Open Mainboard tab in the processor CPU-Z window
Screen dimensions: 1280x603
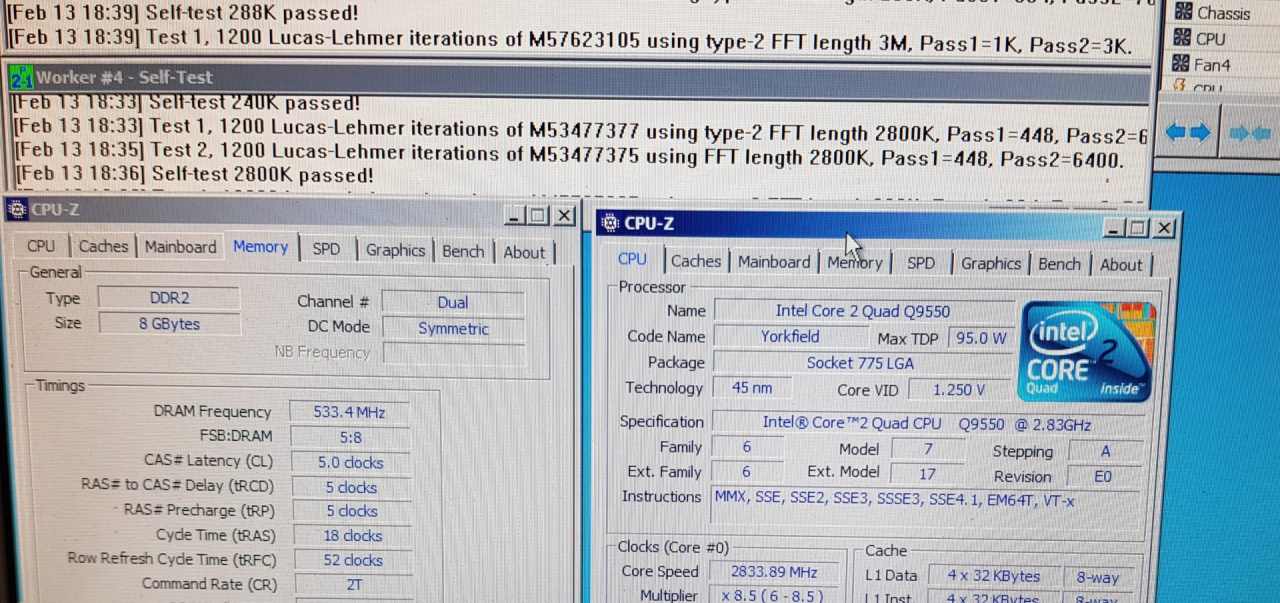pyautogui.click(x=774, y=262)
